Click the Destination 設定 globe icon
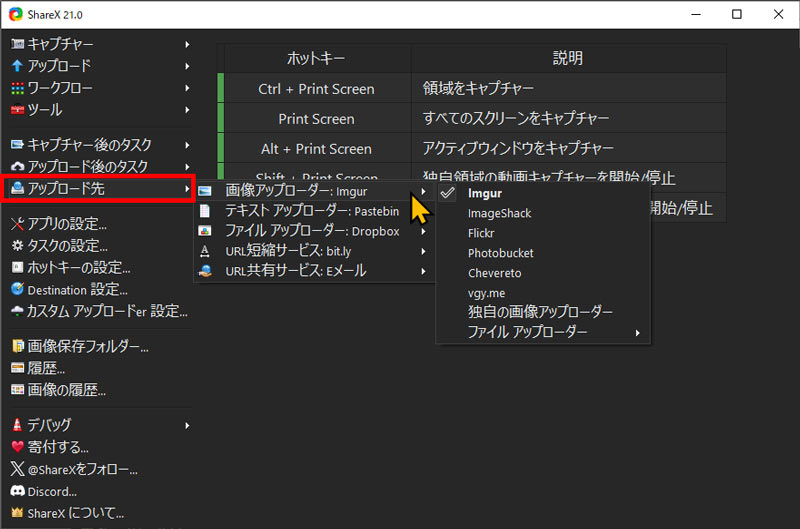800x529 pixels. [17, 289]
